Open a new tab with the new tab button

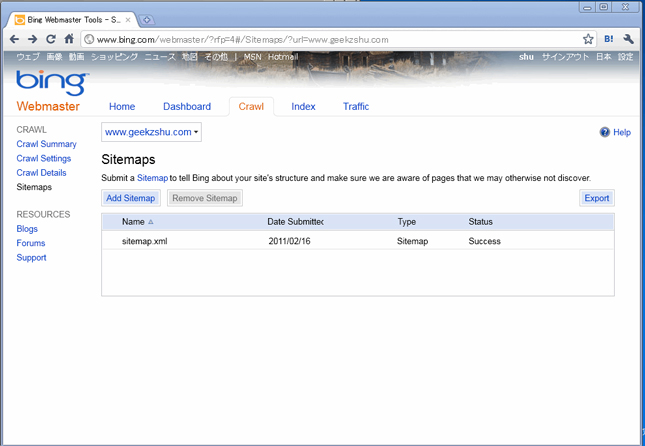(147, 19)
